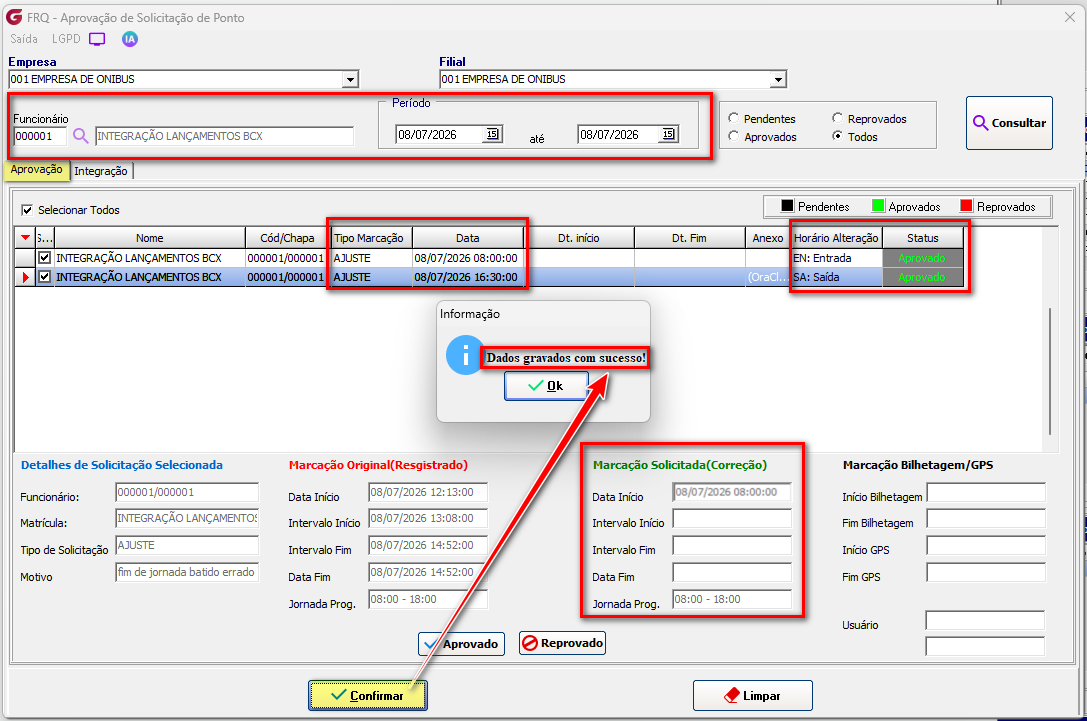Click the red Reprovados legend swatch
The height and width of the screenshot is (721, 1087).
point(966,206)
